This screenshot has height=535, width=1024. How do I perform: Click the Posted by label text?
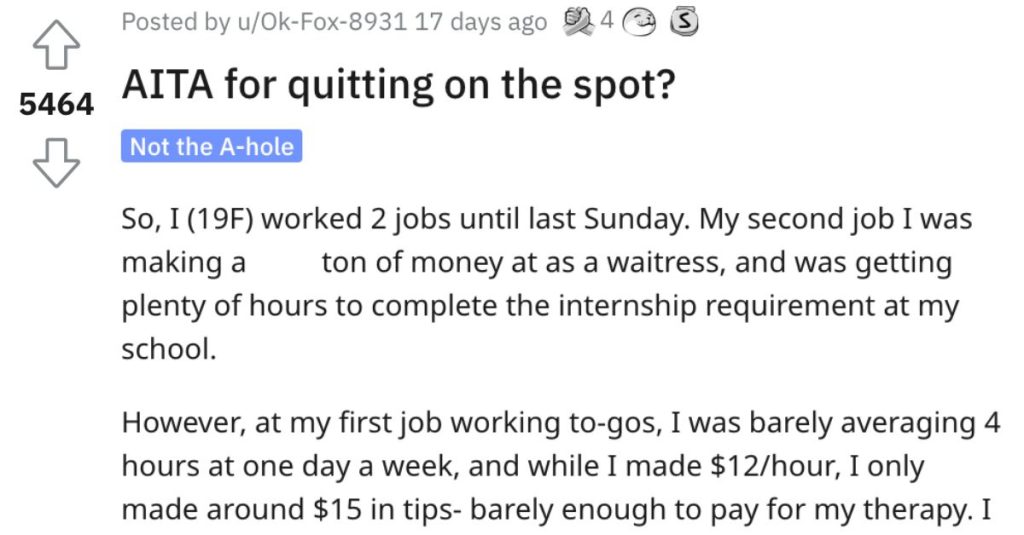click(x=178, y=22)
